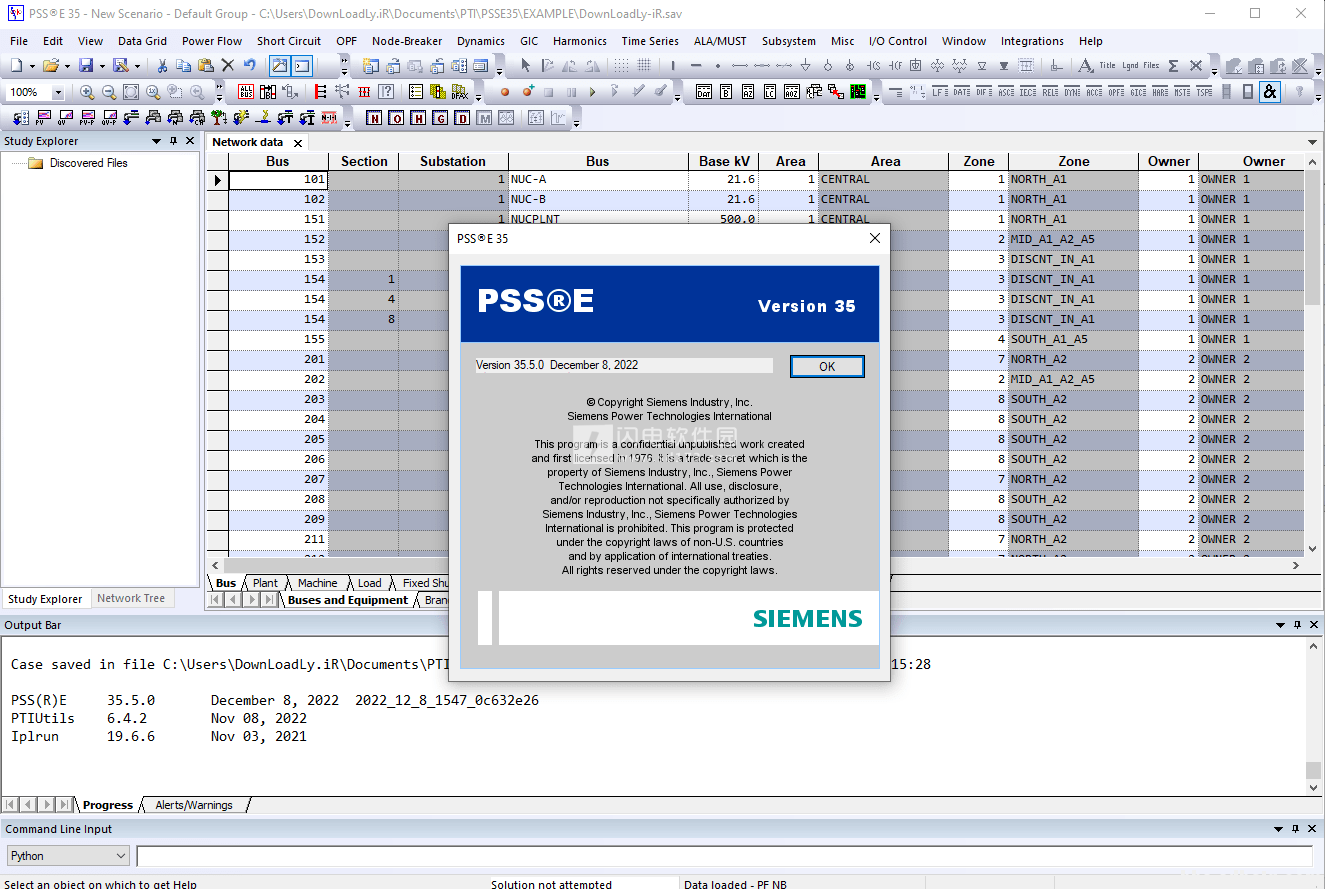Screen dimensions: 1325x889
Task: Toggle Command Line Input auto-hide pin
Action: (1297, 829)
